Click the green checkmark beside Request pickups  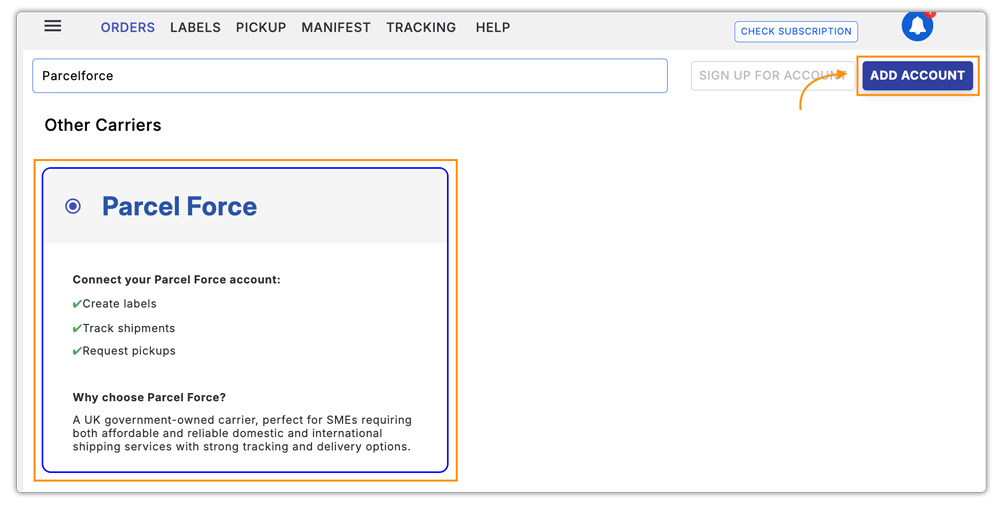[x=77, y=352]
